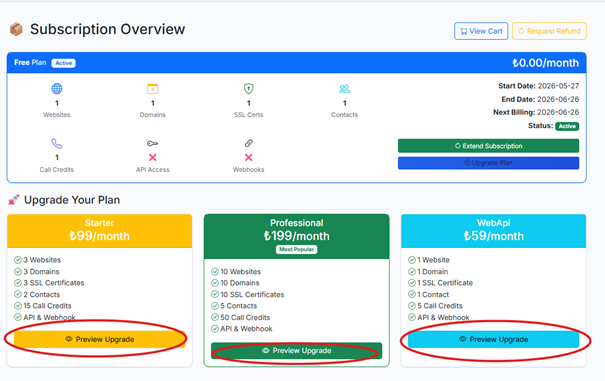Click the Call Credits phone icon

[57, 144]
